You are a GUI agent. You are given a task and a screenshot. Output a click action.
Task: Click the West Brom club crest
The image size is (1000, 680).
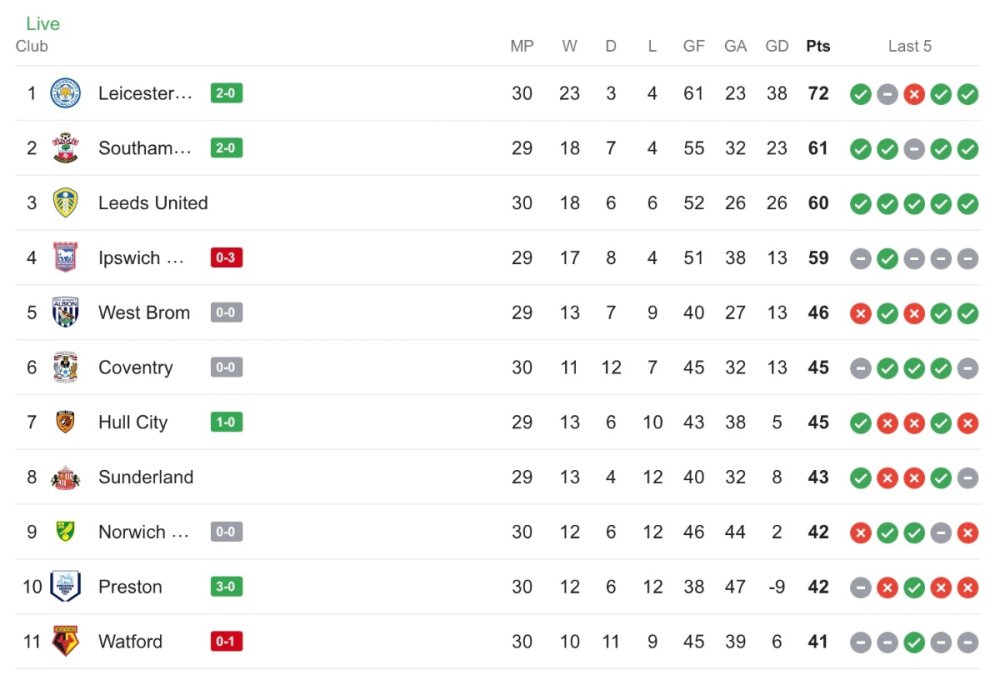pos(65,313)
